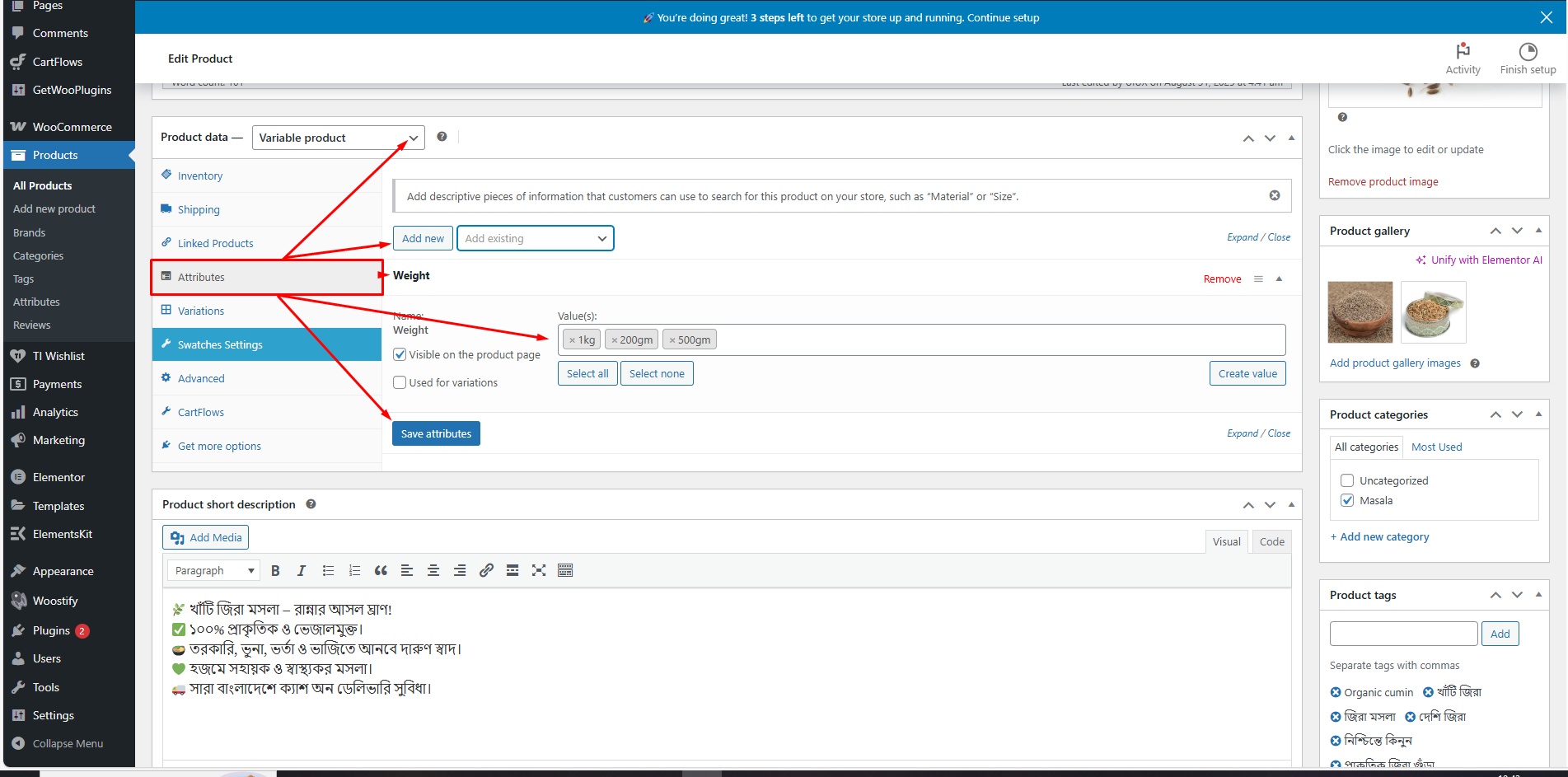1568x777 pixels.
Task: Click the Remove product image link
Action: click(x=1383, y=181)
